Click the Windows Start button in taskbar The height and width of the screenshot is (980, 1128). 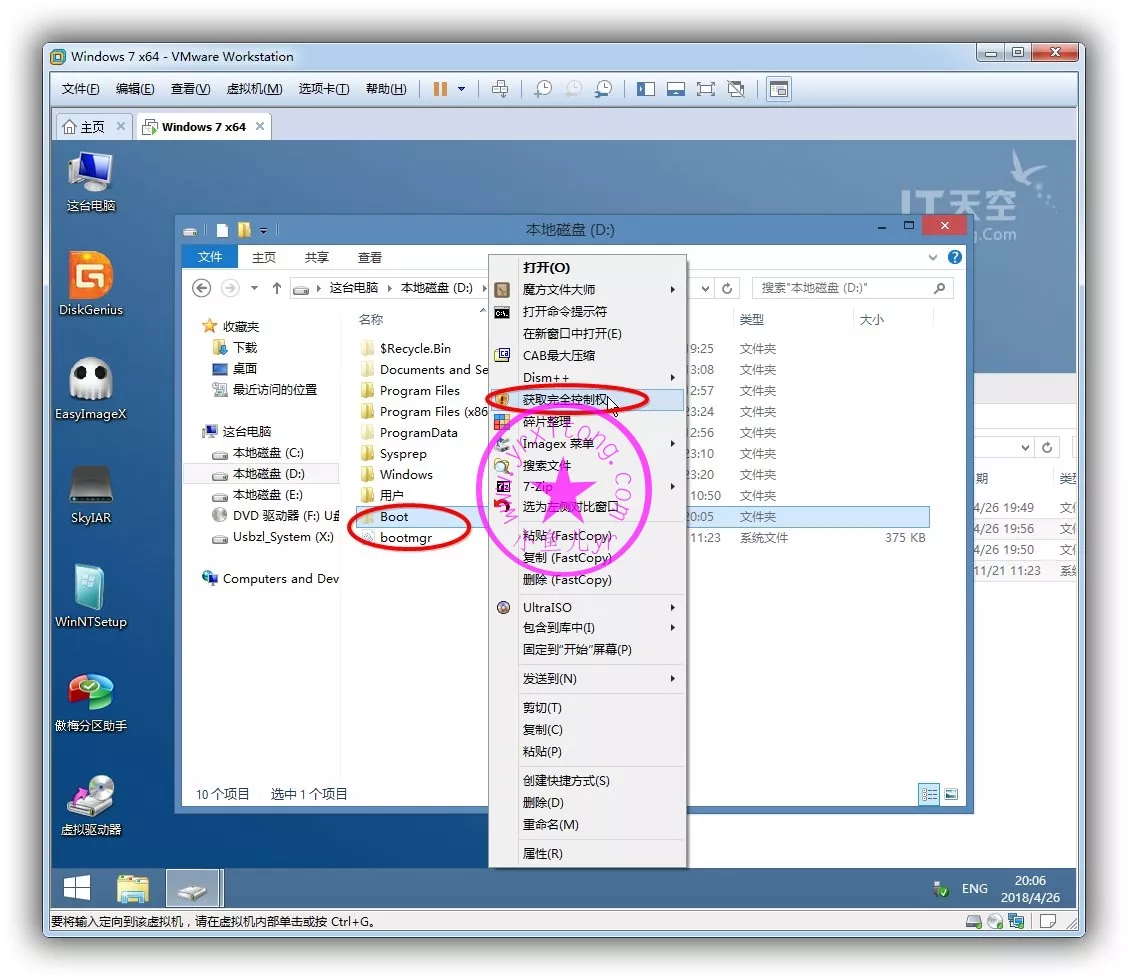click(77, 888)
